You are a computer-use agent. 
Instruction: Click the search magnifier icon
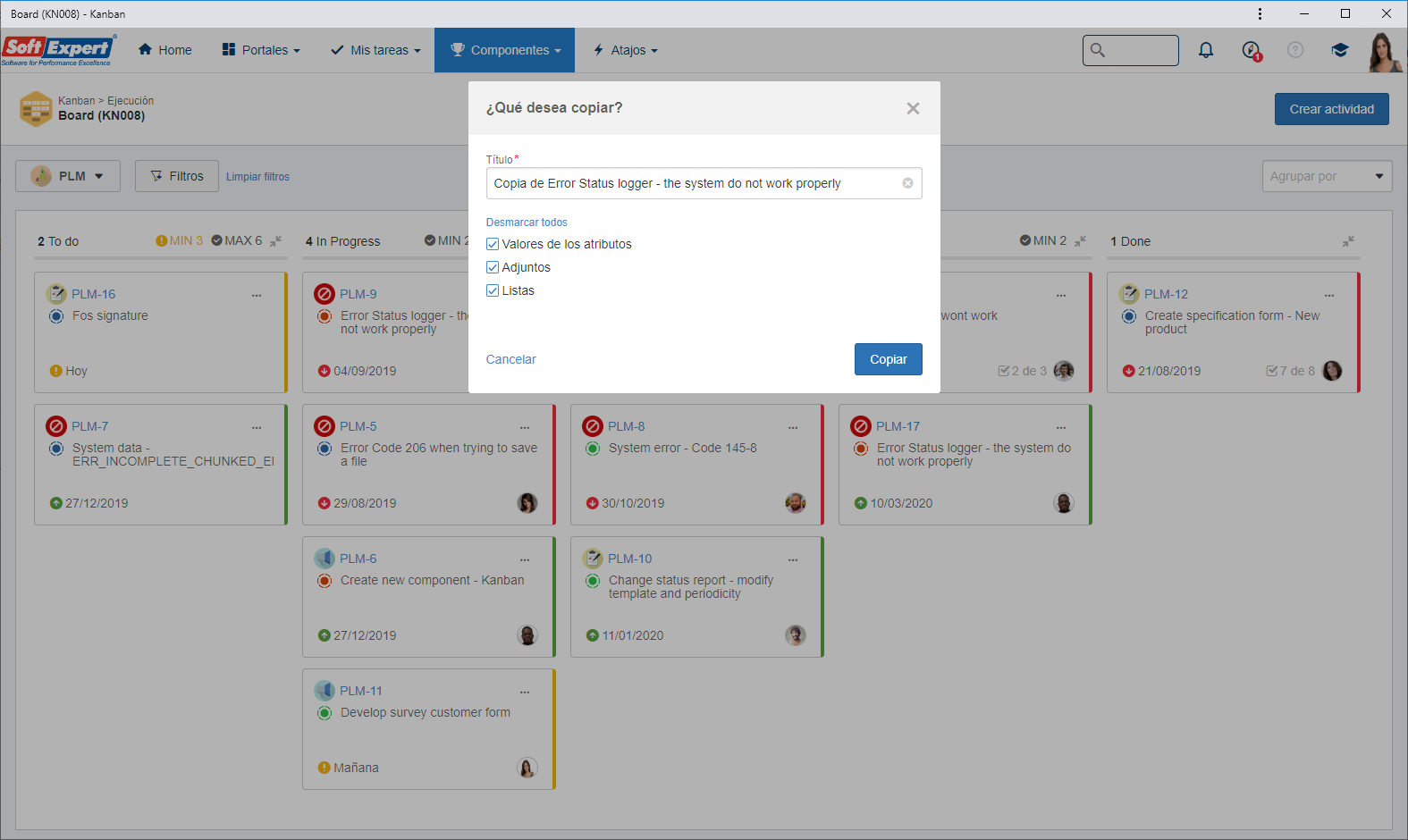tap(1098, 50)
